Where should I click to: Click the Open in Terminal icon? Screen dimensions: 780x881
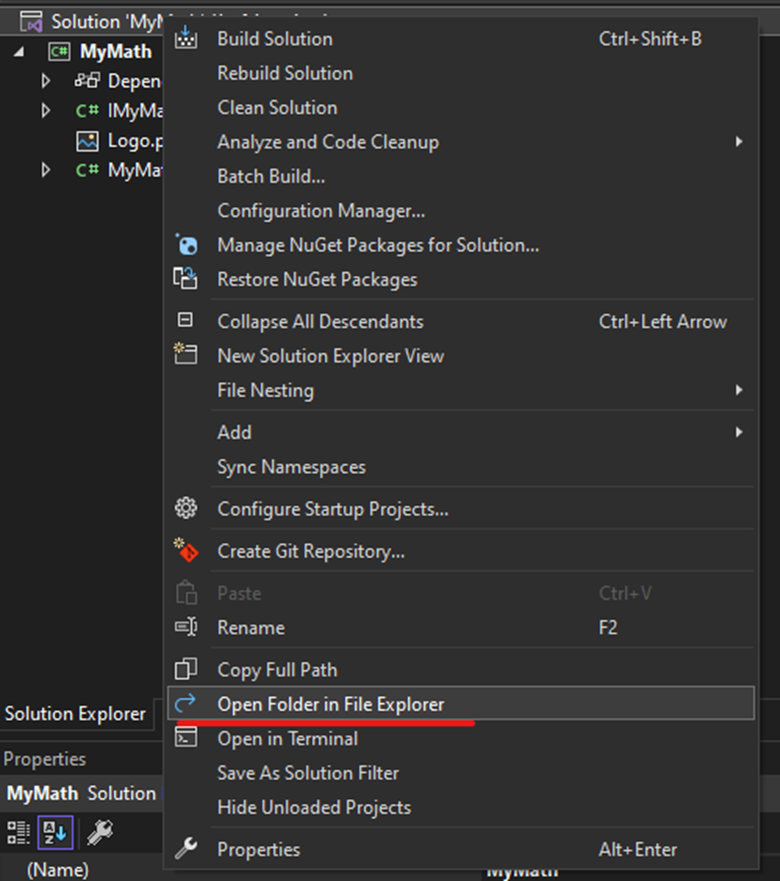185,737
